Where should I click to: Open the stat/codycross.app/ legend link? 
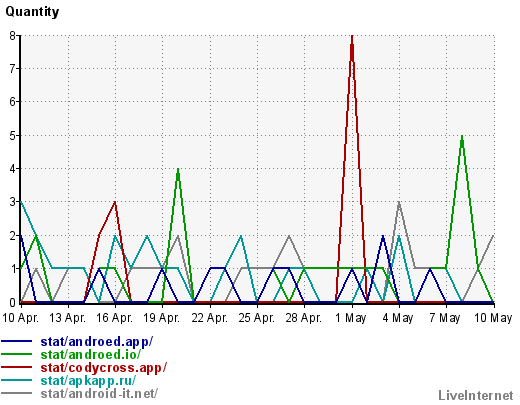click(x=103, y=368)
